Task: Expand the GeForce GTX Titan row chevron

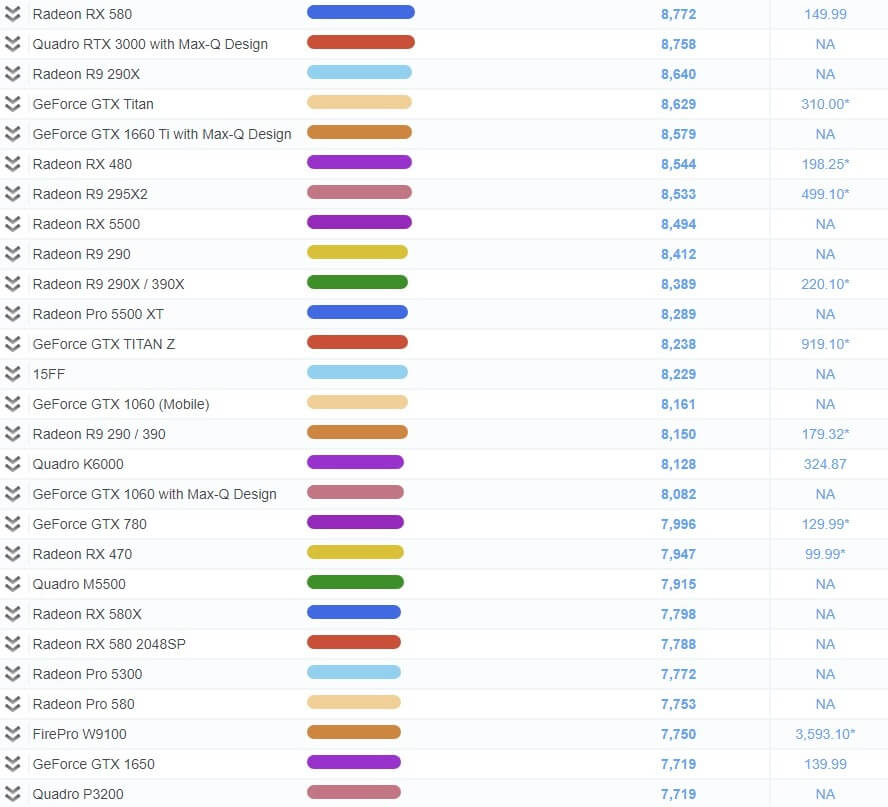Action: 12,104
